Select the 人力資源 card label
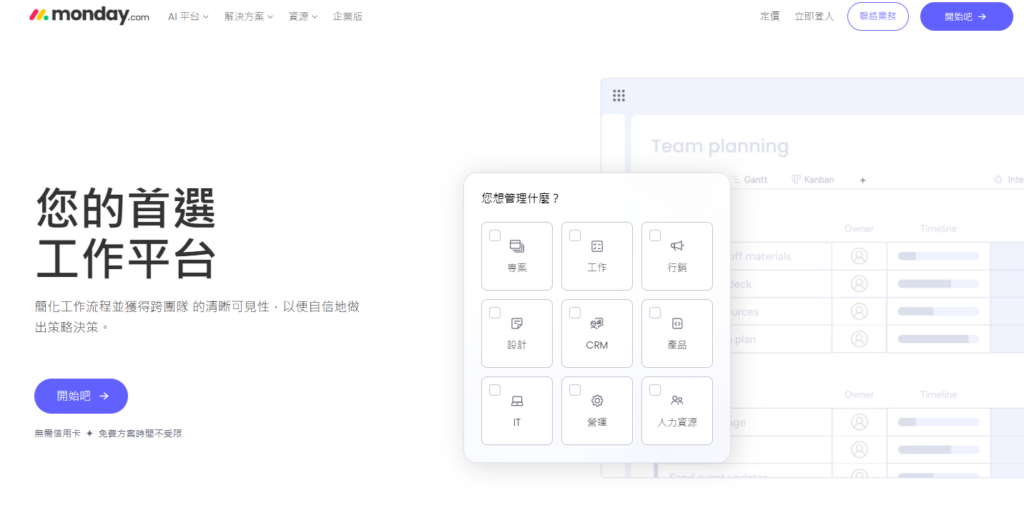The height and width of the screenshot is (506, 1024). pos(677,422)
